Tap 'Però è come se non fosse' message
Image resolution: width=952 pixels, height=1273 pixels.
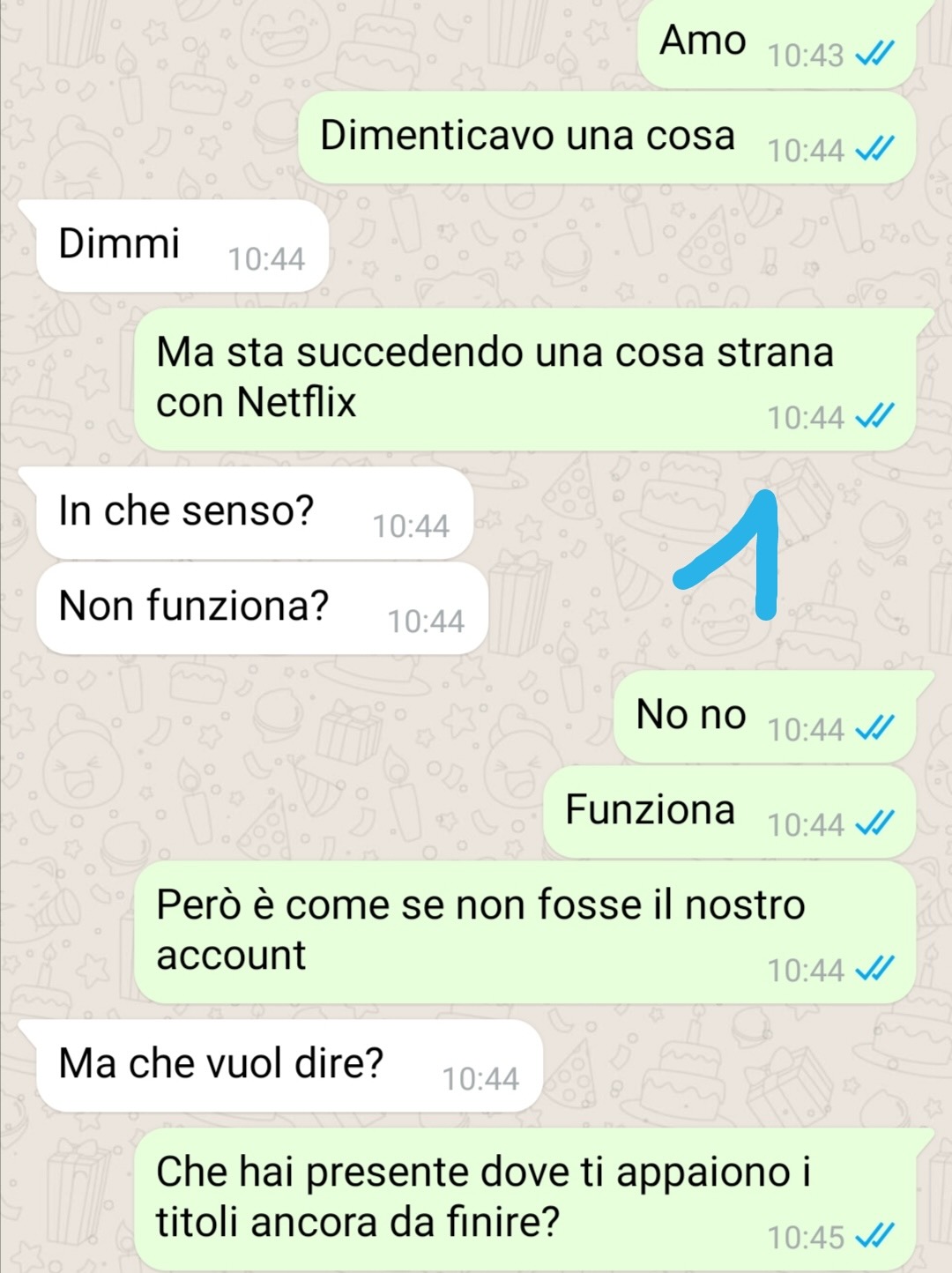525,932
